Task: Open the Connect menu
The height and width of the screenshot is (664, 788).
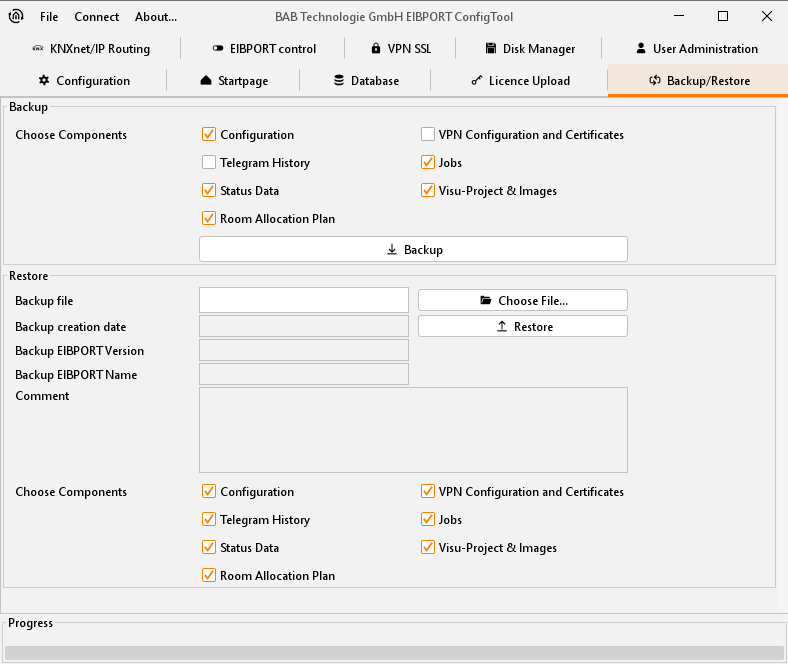Action: [96, 17]
